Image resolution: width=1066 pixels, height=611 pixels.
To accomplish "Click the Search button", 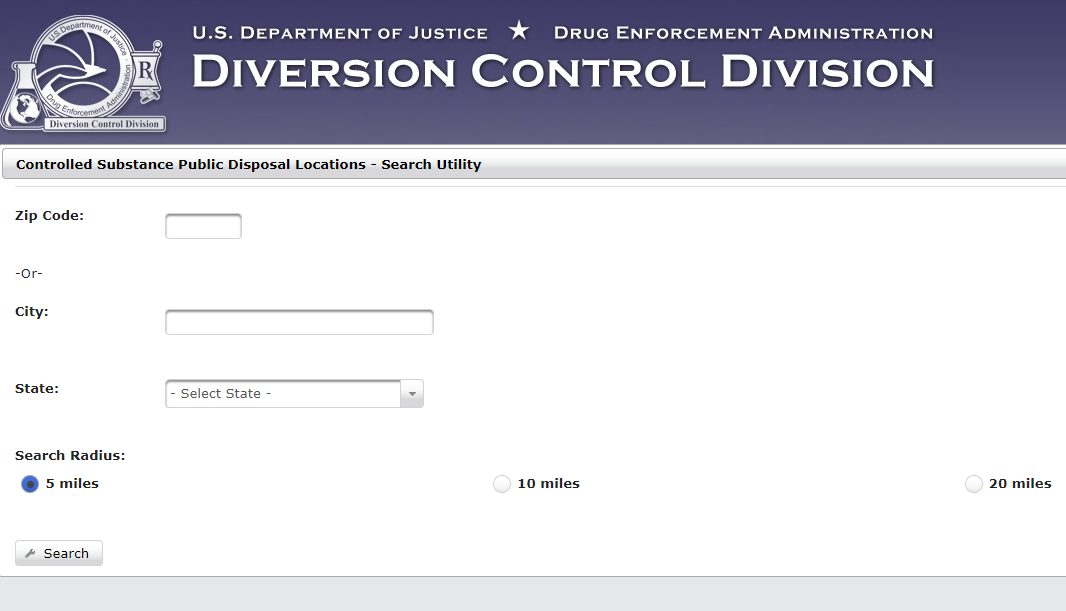I will point(59,553).
